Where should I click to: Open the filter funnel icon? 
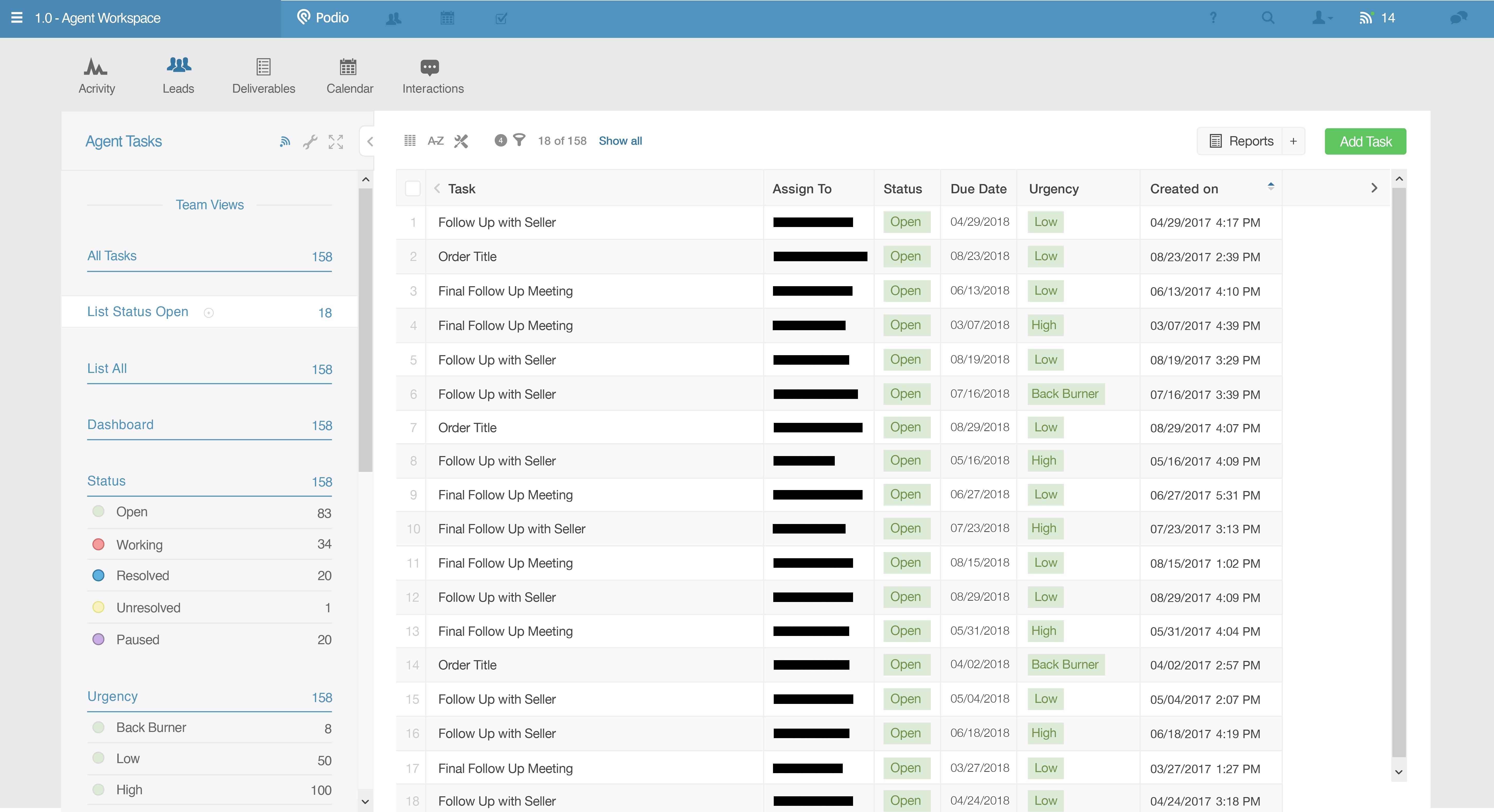(519, 140)
